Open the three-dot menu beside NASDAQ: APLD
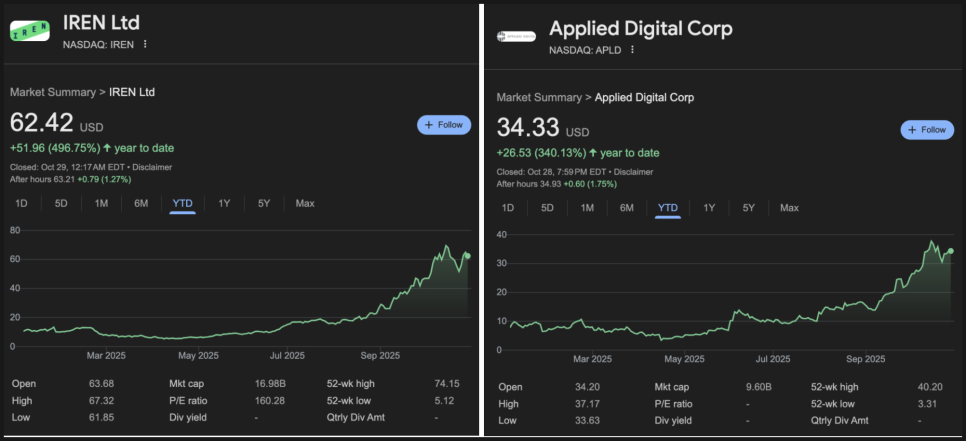Viewport: 966px width, 441px height. coord(632,49)
